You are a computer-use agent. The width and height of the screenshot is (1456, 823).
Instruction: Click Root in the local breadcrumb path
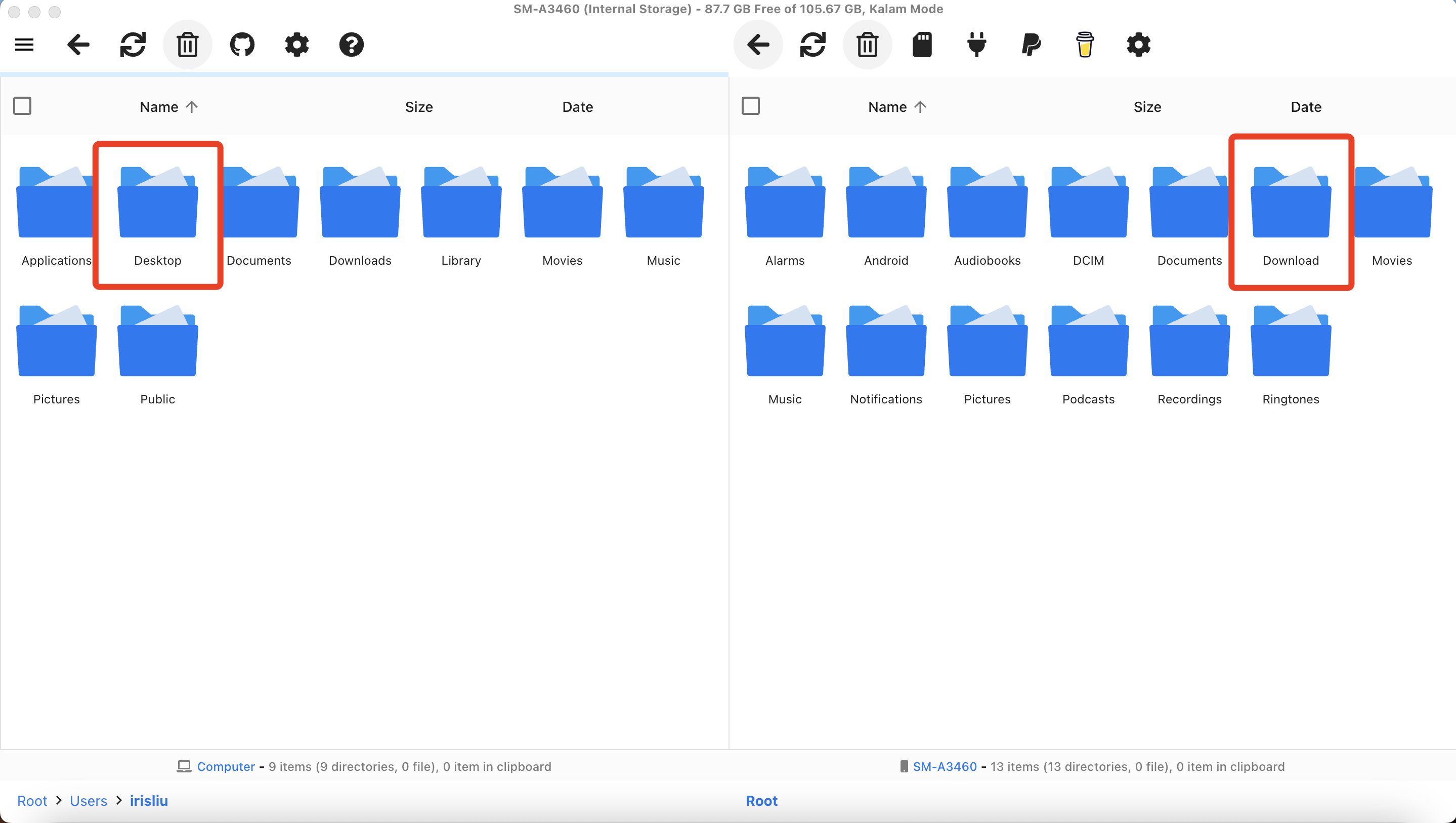pyautogui.click(x=32, y=801)
